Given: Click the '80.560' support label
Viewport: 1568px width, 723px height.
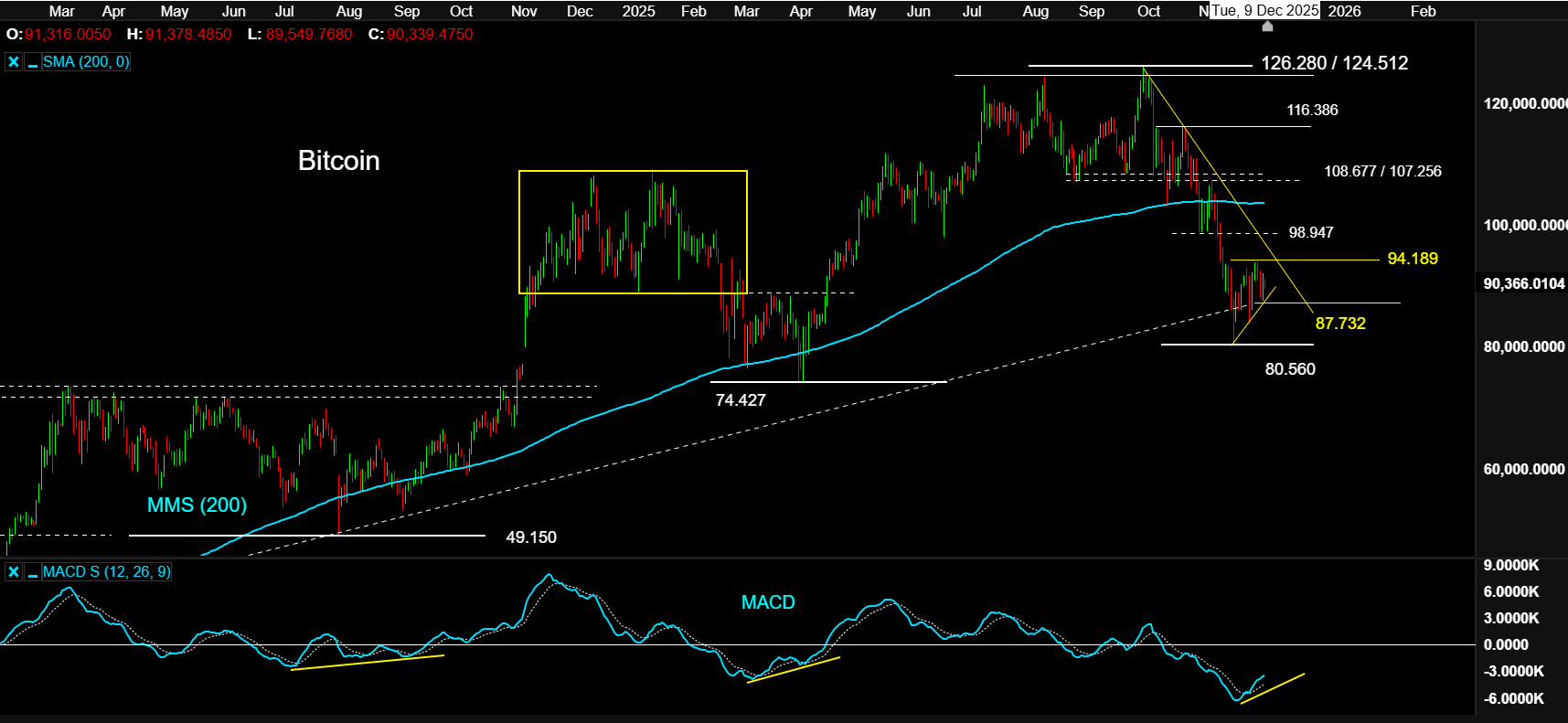Looking at the screenshot, I should (1290, 369).
